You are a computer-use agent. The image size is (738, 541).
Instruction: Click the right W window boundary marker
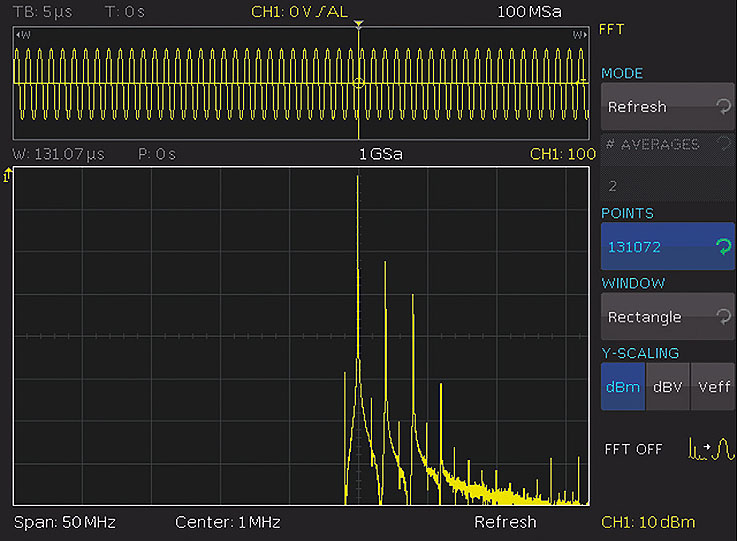click(578, 35)
